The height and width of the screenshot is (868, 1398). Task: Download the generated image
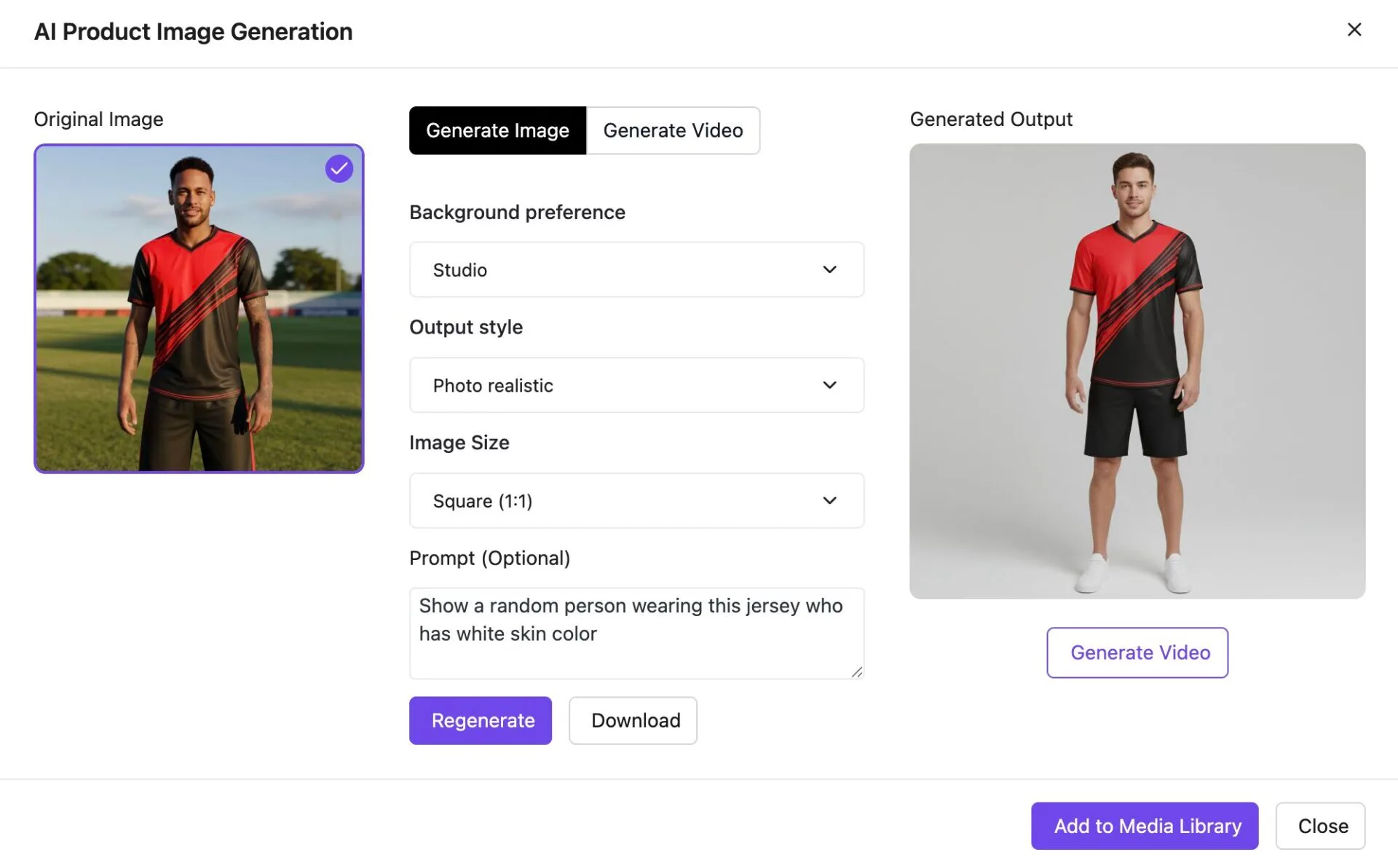[633, 720]
